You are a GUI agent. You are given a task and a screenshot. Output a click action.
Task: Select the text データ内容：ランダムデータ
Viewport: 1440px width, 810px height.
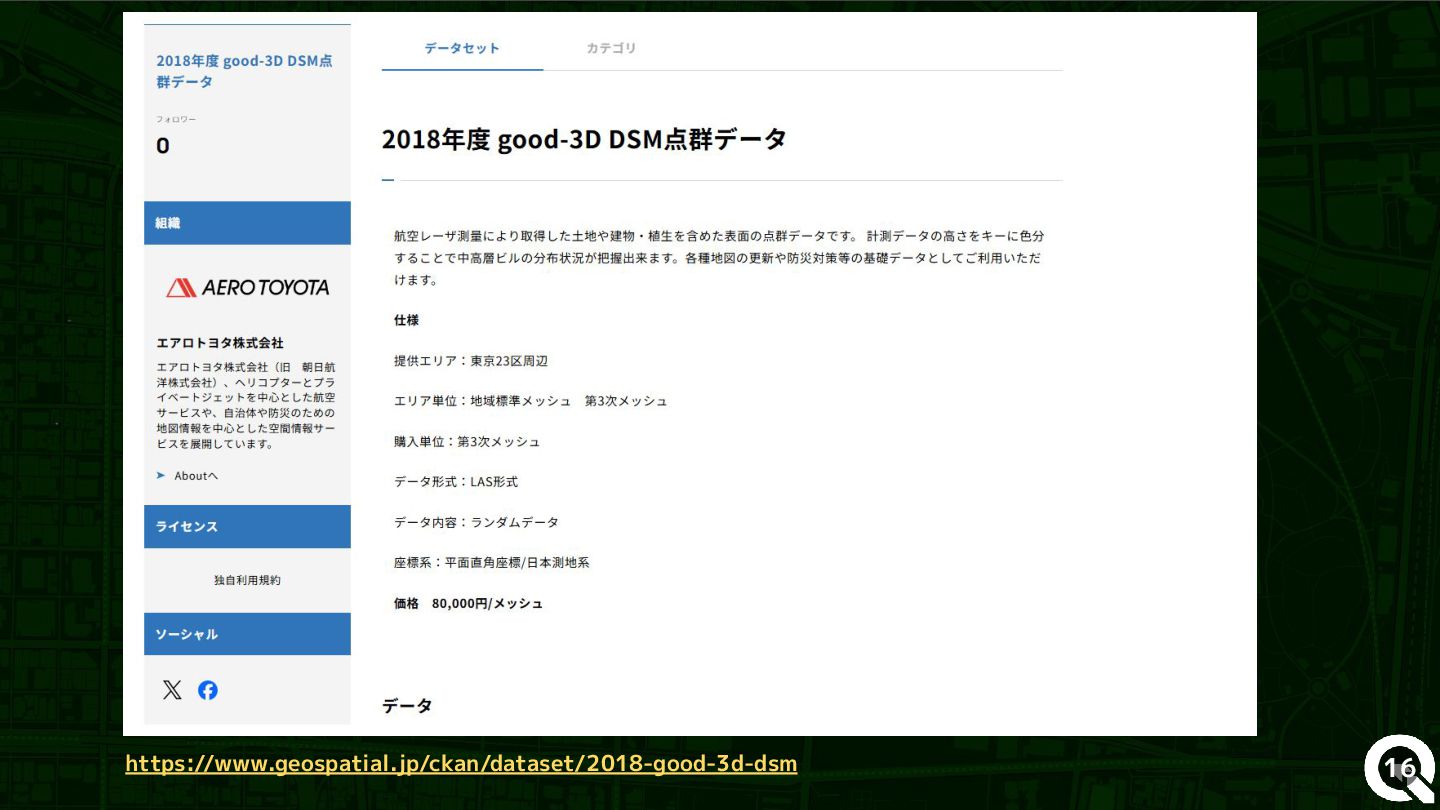pos(476,522)
